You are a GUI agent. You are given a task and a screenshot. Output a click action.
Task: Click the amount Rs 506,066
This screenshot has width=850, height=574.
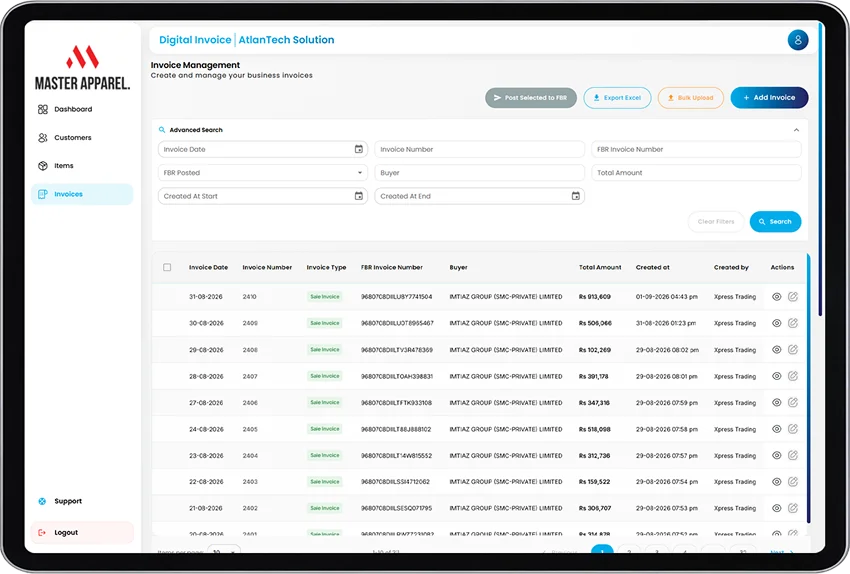(x=595, y=324)
